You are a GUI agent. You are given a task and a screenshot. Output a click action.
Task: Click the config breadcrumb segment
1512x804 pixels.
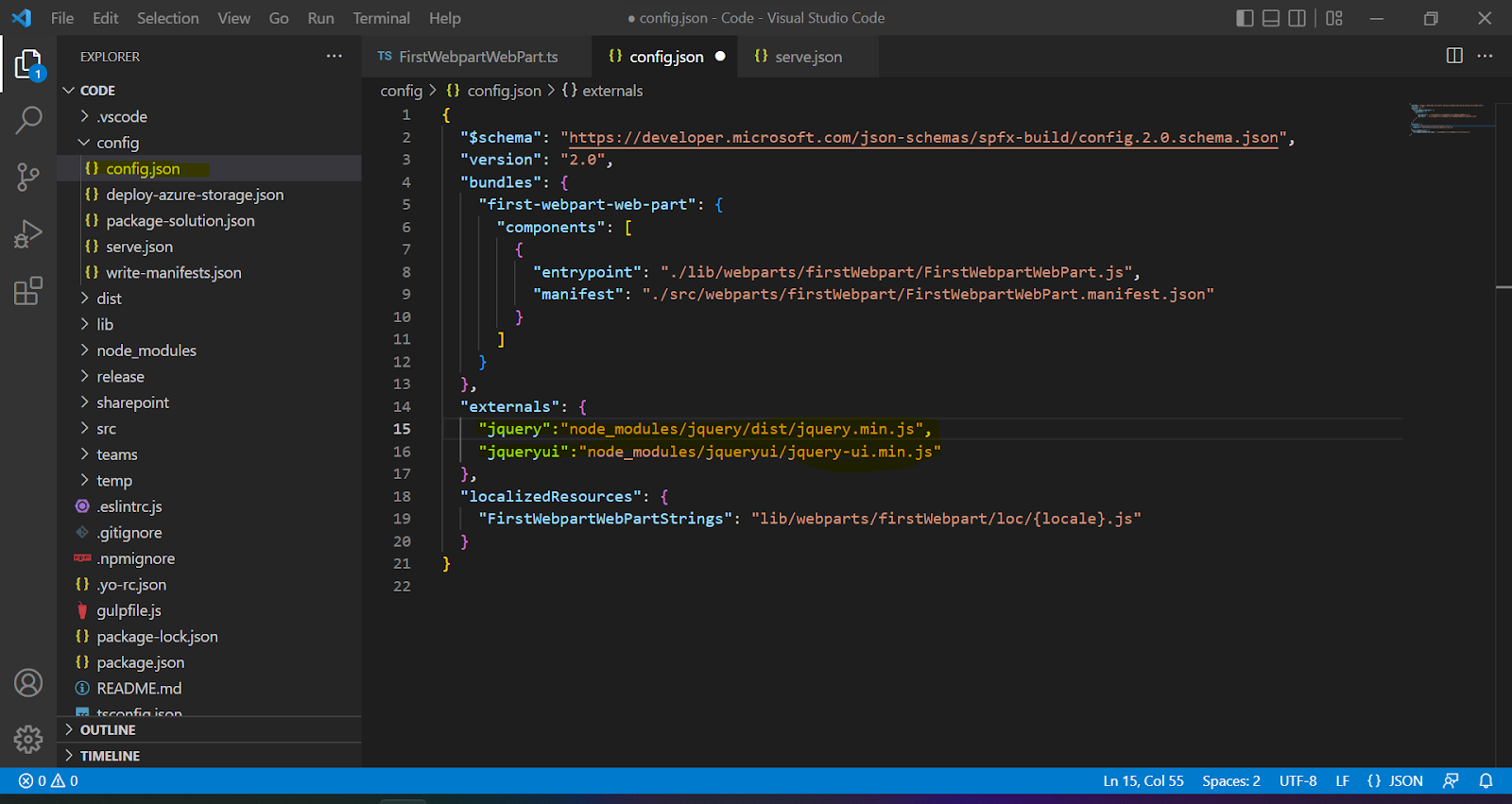(401, 91)
